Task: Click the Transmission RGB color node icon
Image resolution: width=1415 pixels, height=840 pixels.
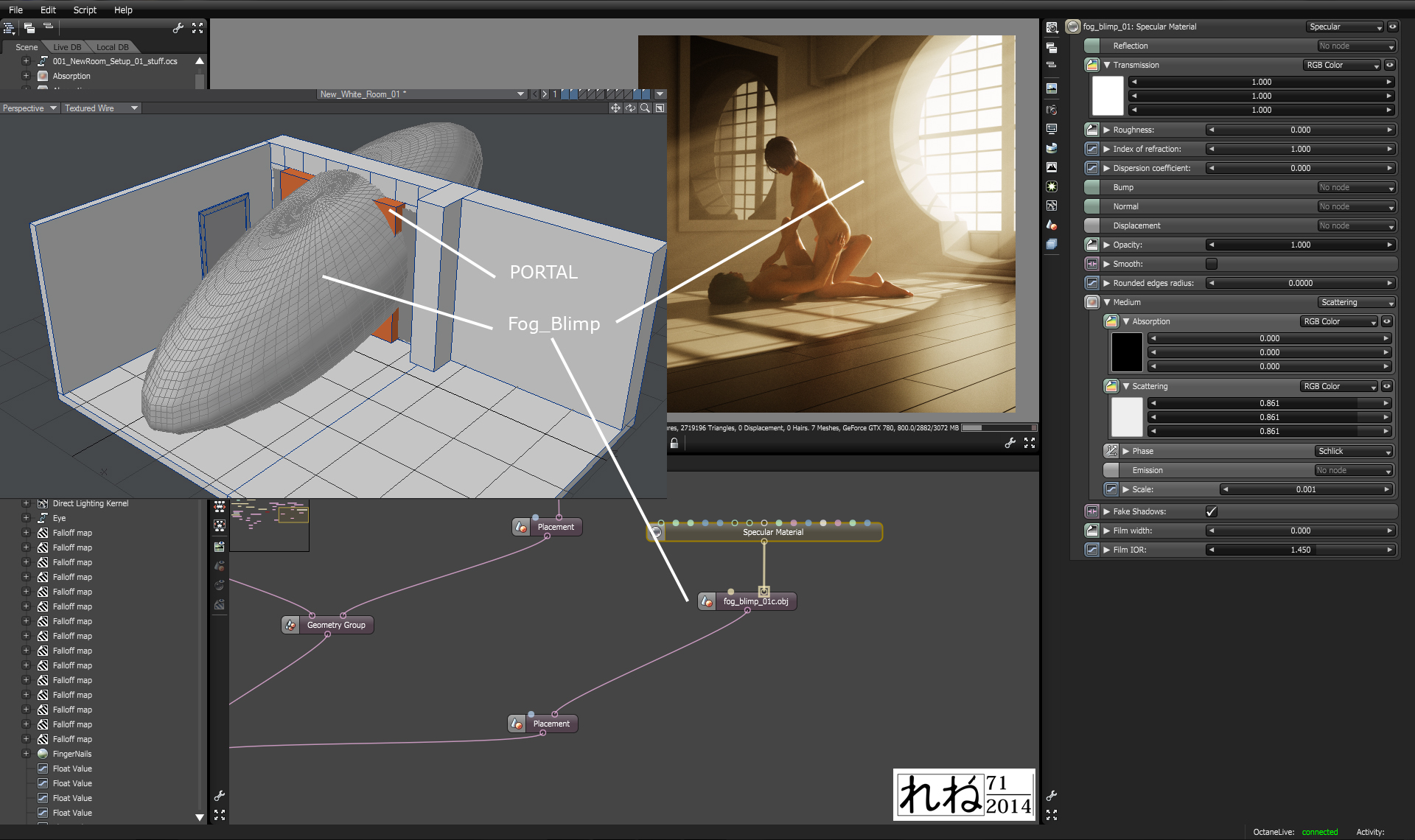Action: (x=1092, y=65)
